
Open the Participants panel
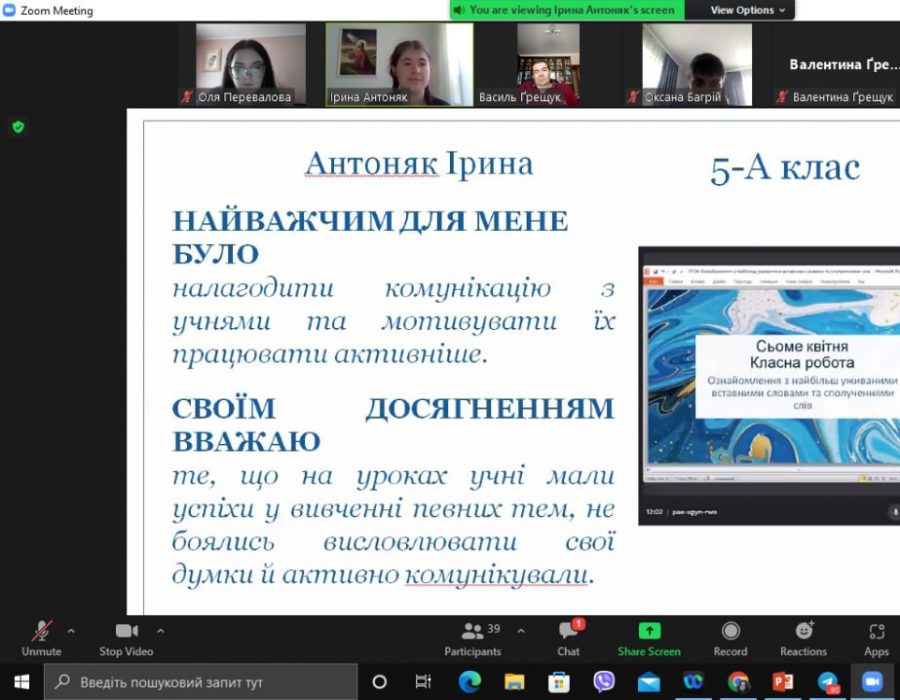pos(474,636)
